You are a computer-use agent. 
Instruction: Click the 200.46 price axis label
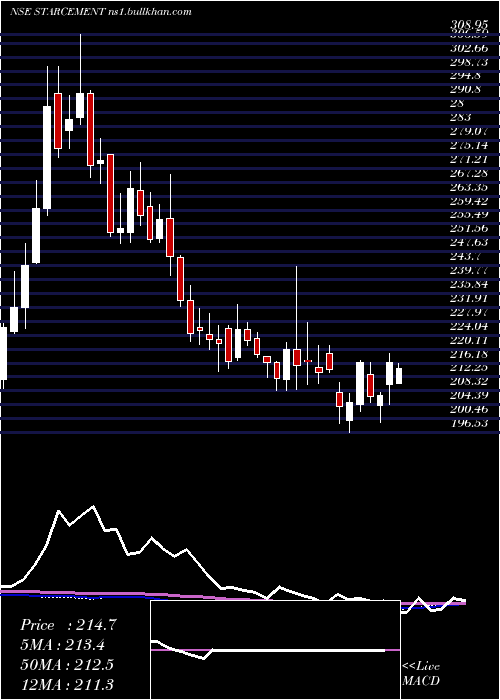point(469,409)
